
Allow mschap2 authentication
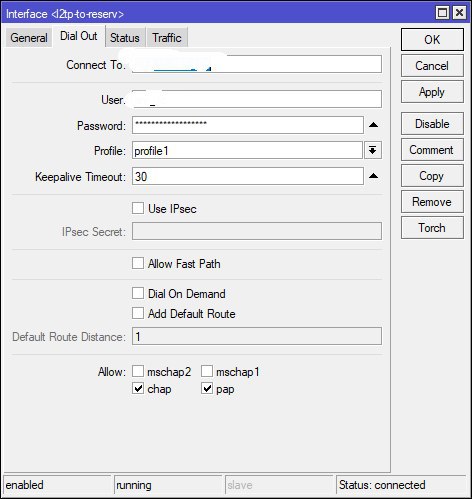pos(138,371)
